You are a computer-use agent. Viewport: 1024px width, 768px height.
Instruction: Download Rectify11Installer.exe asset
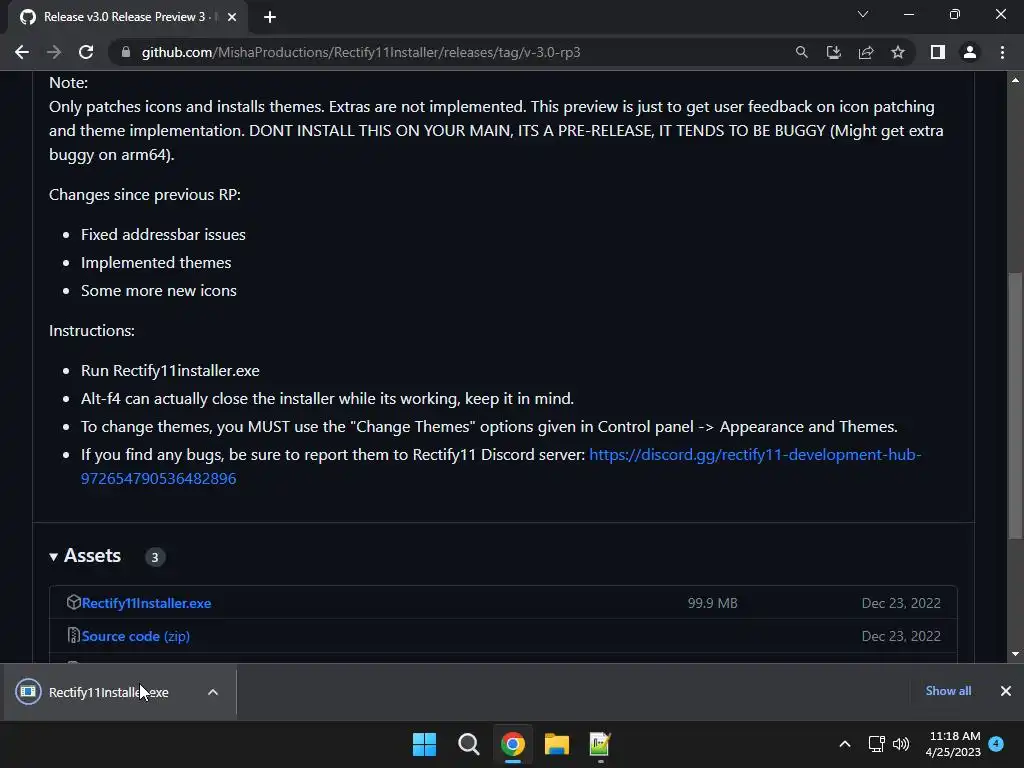coord(146,603)
